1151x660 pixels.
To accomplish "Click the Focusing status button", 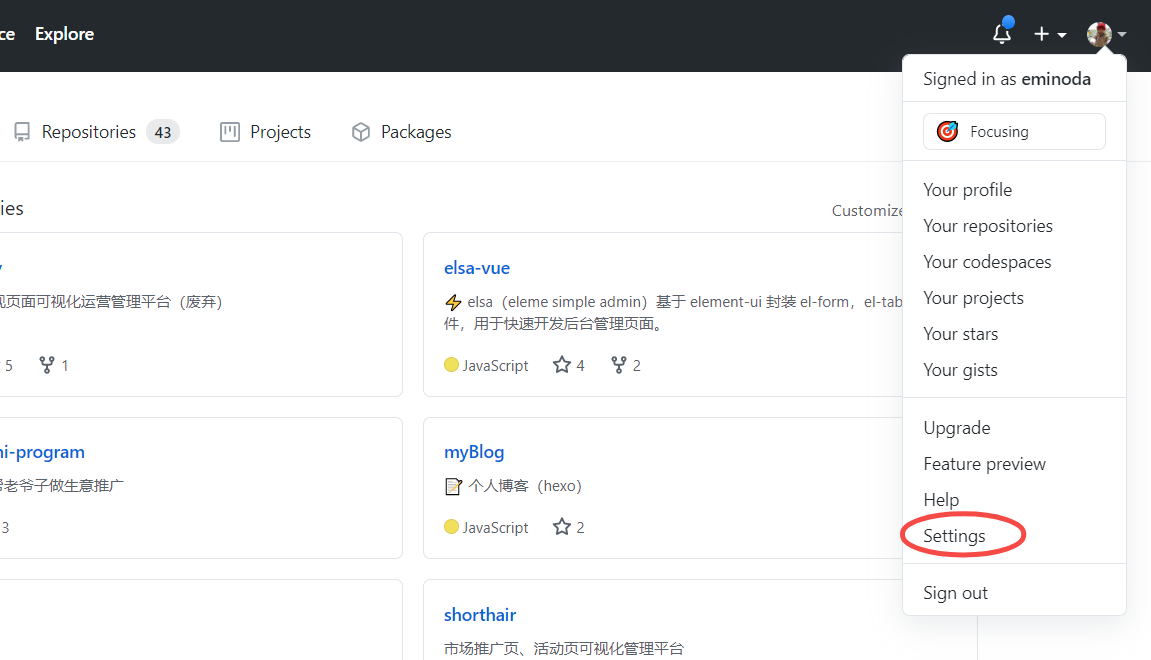I will point(1014,131).
